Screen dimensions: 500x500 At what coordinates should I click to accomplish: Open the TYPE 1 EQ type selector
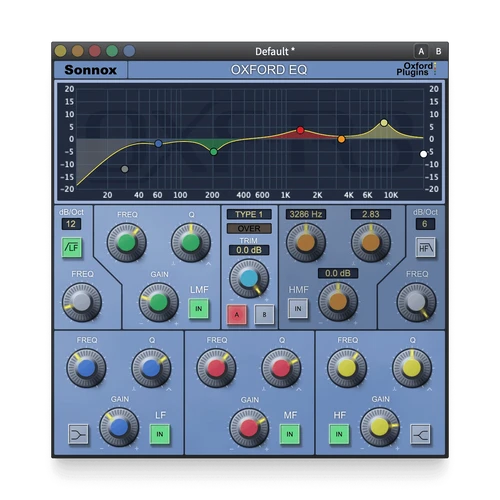pos(249,214)
